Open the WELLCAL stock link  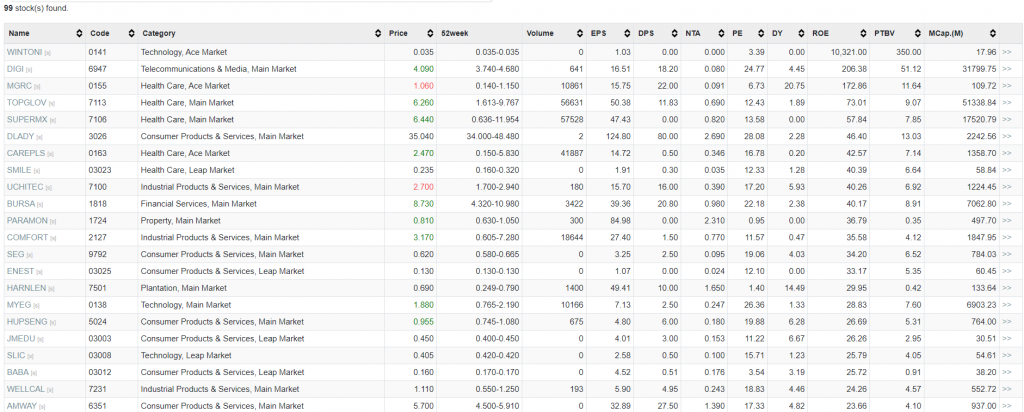26,389
